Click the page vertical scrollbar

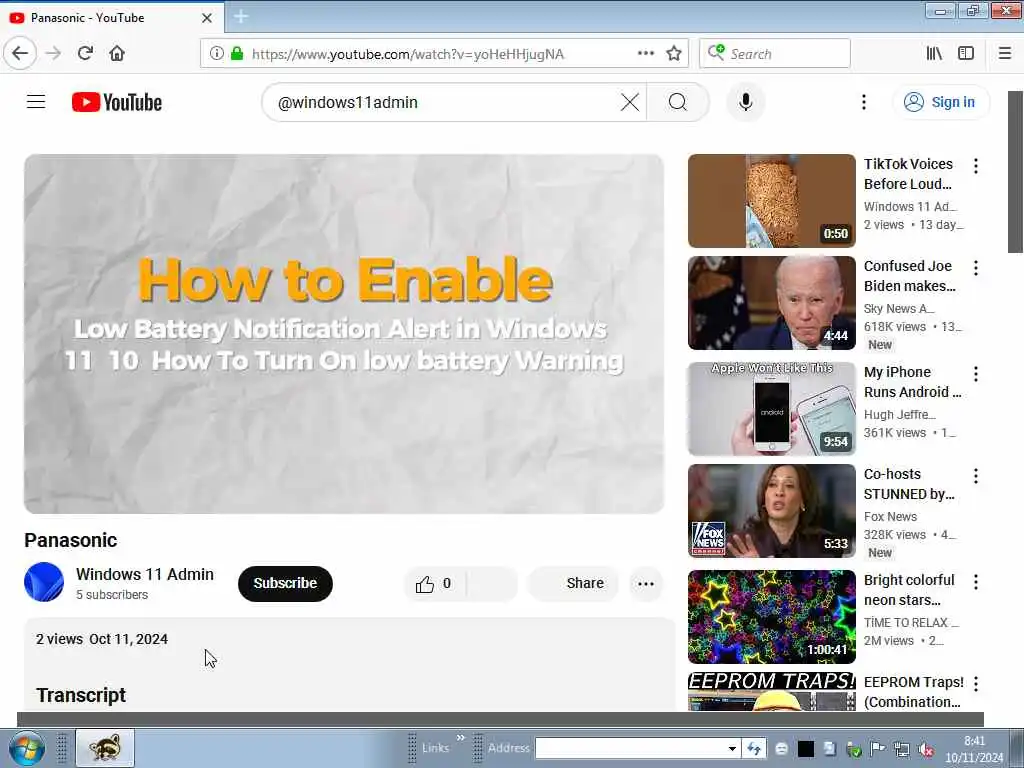1016,171
